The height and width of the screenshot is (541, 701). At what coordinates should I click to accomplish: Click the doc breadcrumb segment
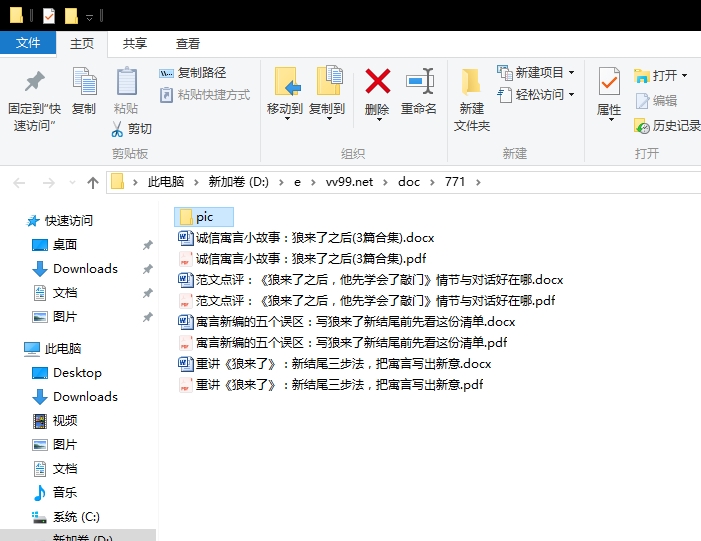click(x=409, y=182)
